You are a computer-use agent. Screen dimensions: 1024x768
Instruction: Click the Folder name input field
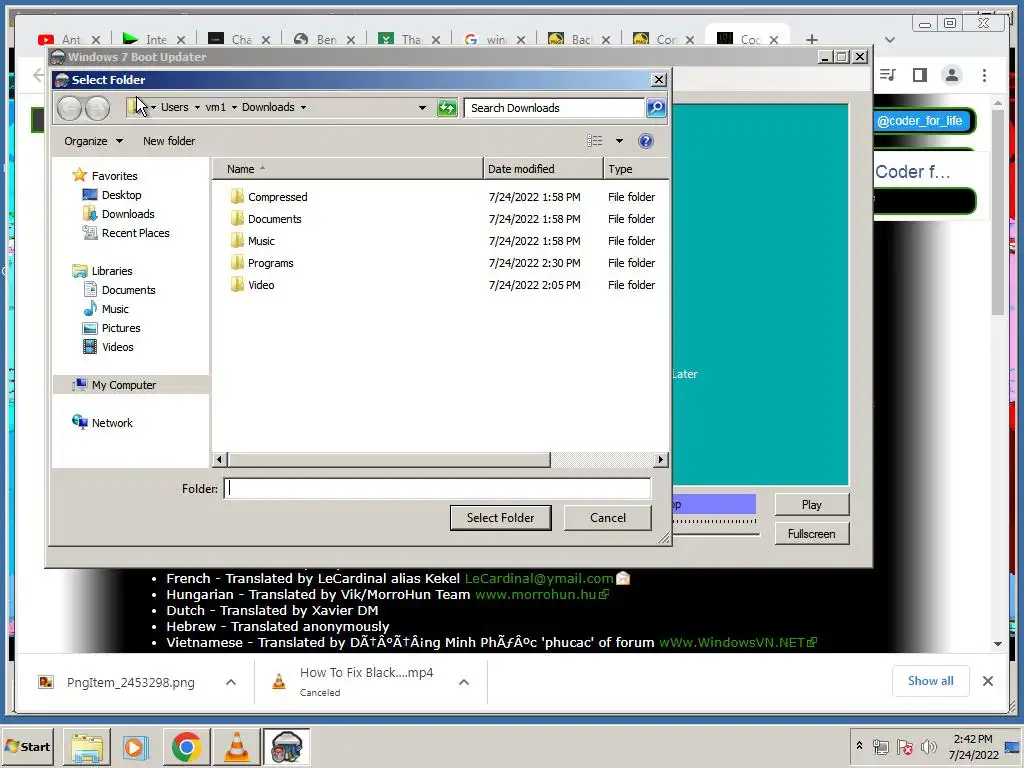(437, 488)
